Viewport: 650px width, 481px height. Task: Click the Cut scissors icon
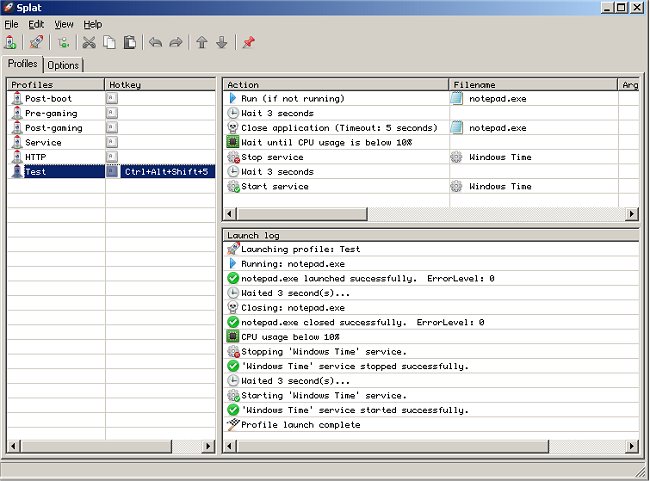pyautogui.click(x=89, y=42)
